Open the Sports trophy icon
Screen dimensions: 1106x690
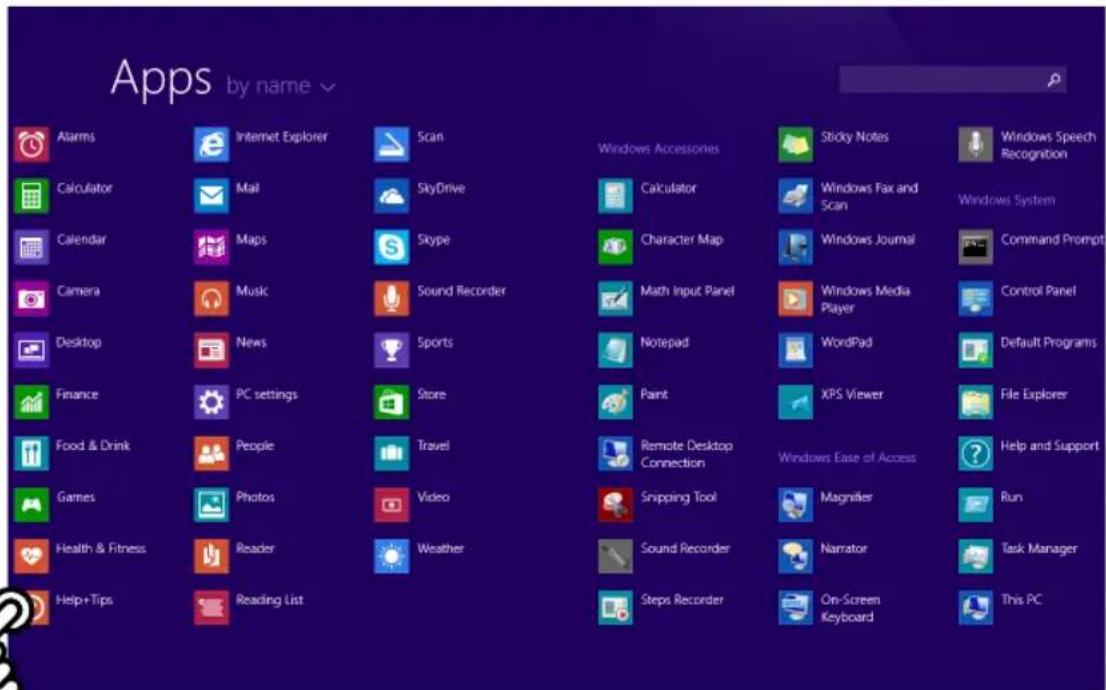pos(391,351)
